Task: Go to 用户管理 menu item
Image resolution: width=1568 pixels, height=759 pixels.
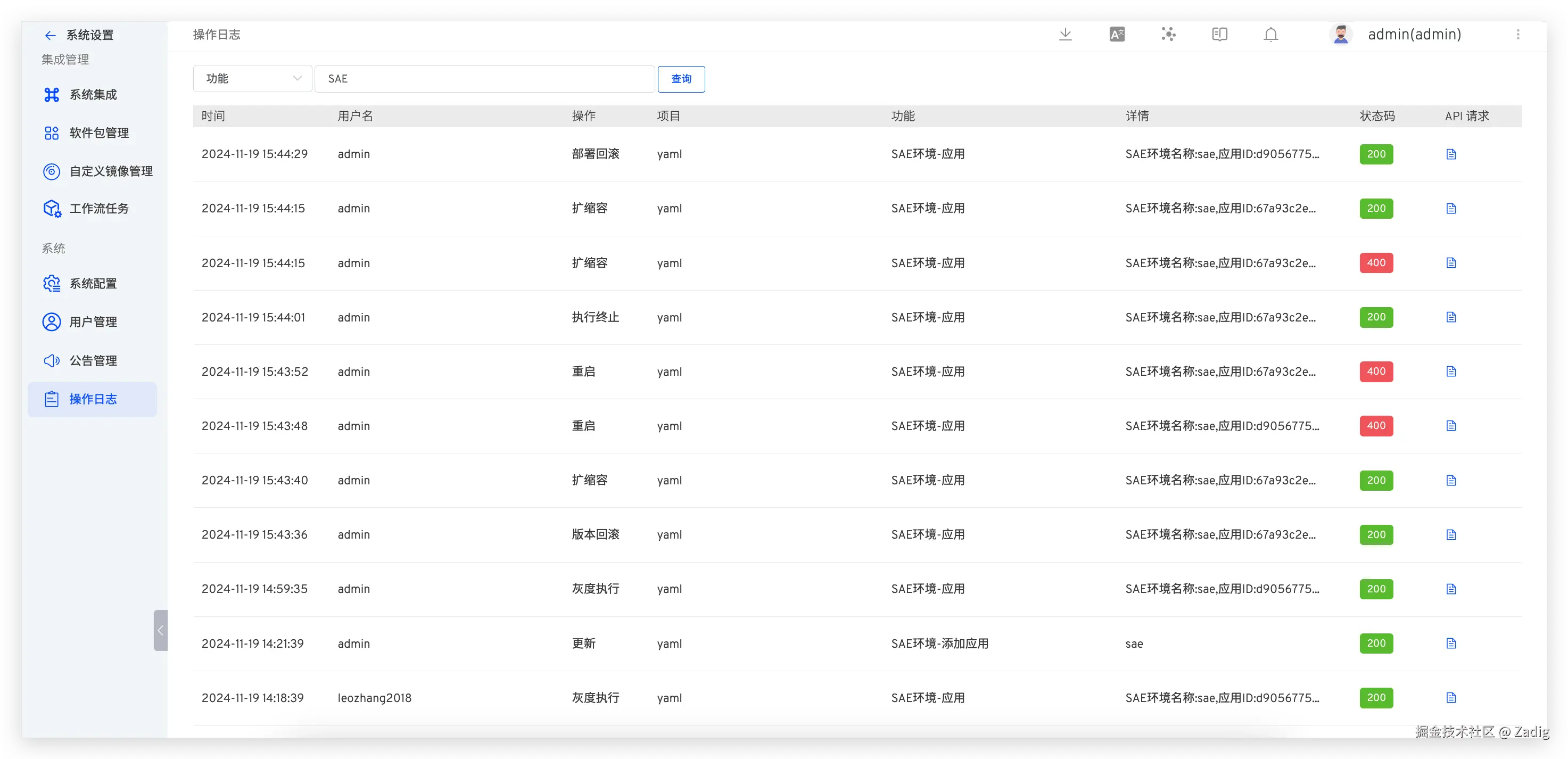Action: coord(93,322)
